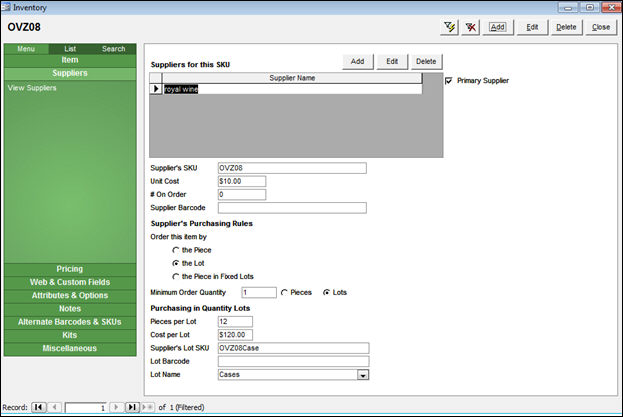
Task: Switch to the Search tab
Action: (114, 49)
